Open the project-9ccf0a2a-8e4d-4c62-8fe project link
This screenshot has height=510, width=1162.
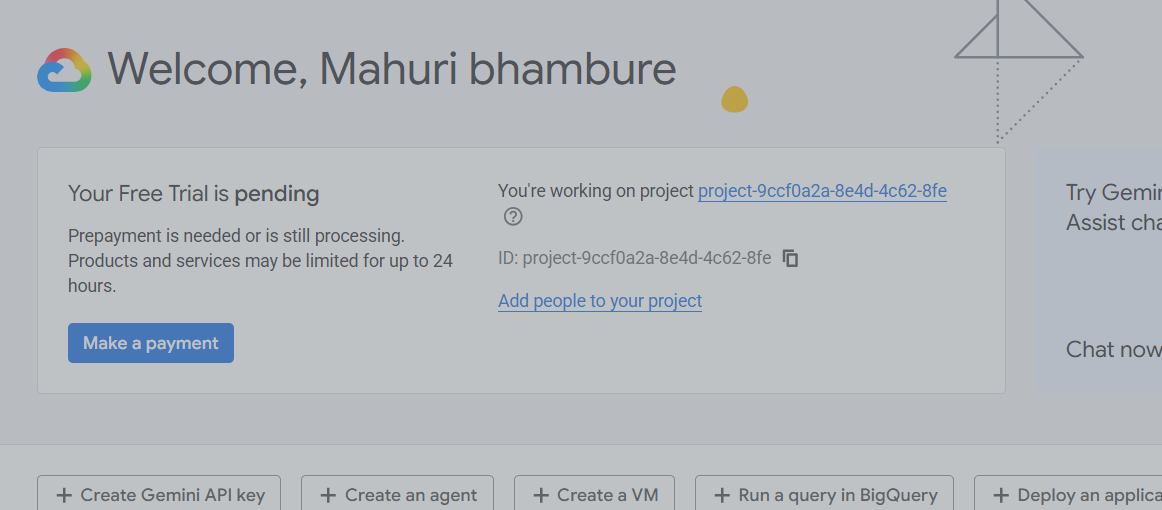822,191
